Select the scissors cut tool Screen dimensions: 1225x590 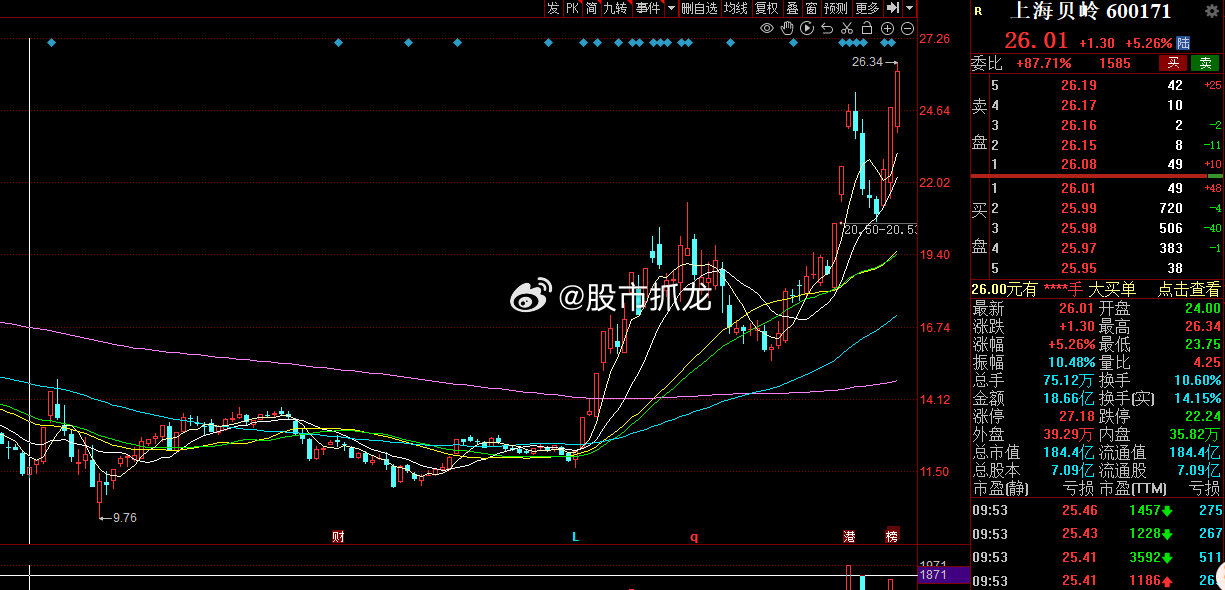[x=847, y=28]
